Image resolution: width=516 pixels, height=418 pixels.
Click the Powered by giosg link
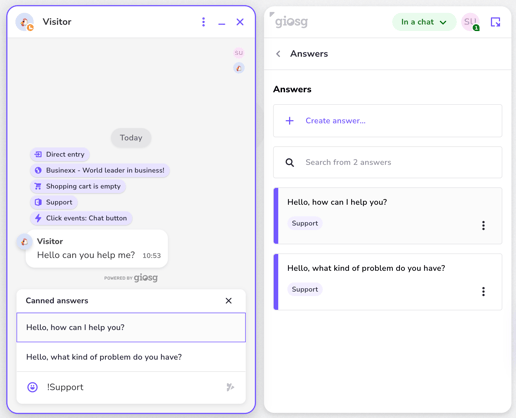tap(131, 278)
